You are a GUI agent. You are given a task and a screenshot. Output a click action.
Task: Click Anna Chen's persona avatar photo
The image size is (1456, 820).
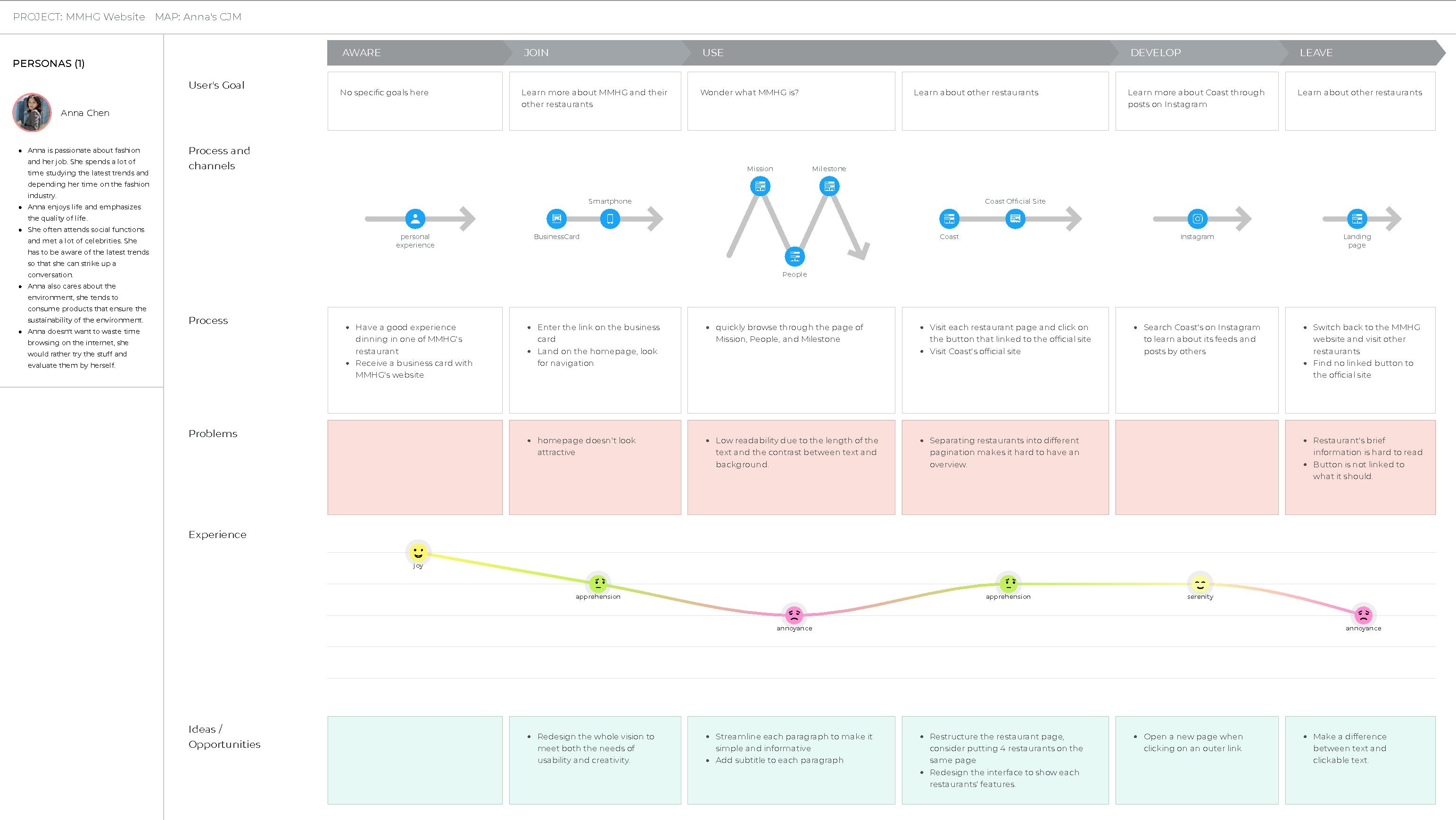(32, 112)
